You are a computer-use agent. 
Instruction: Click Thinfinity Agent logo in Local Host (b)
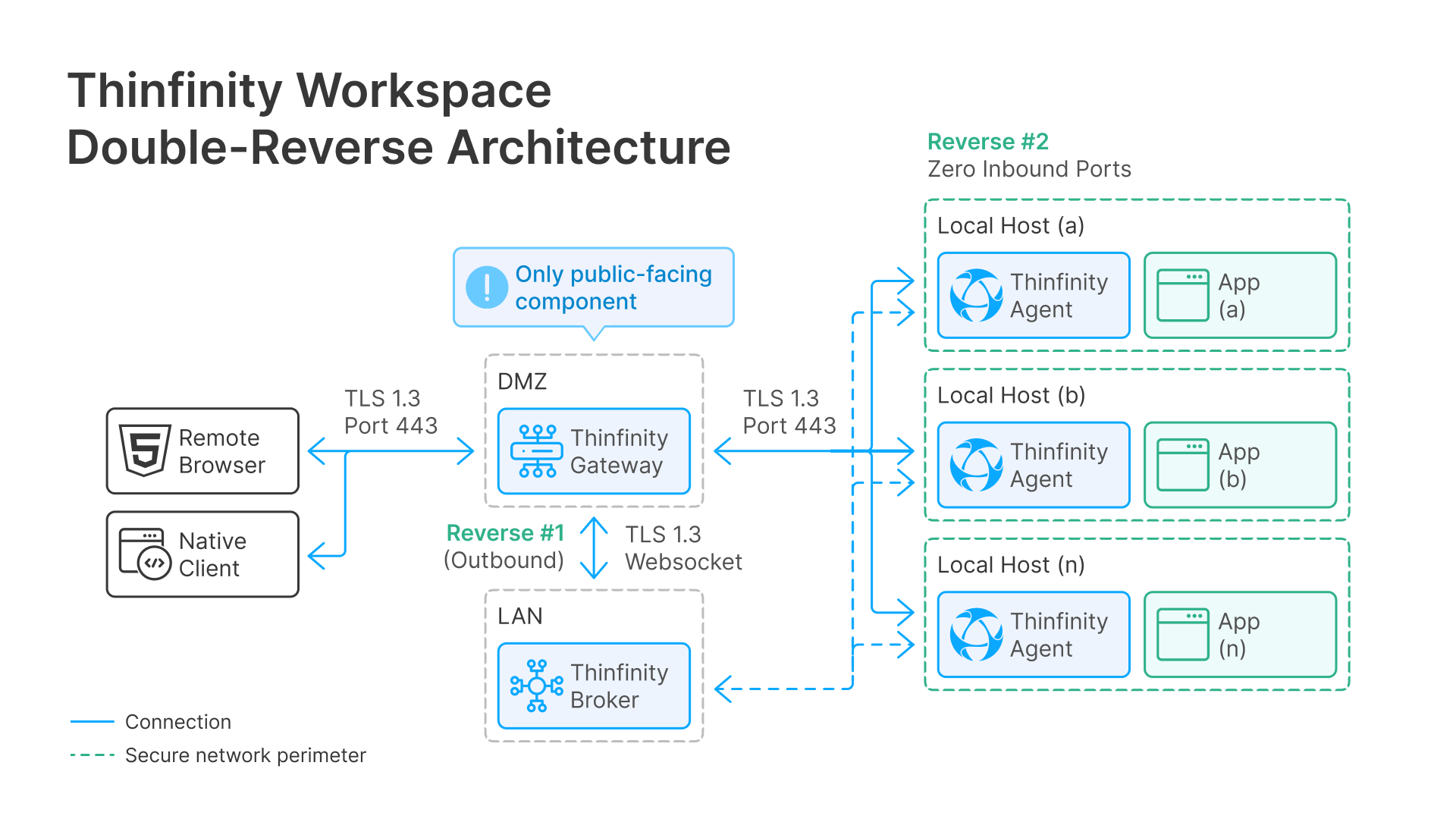pyautogui.click(x=977, y=465)
